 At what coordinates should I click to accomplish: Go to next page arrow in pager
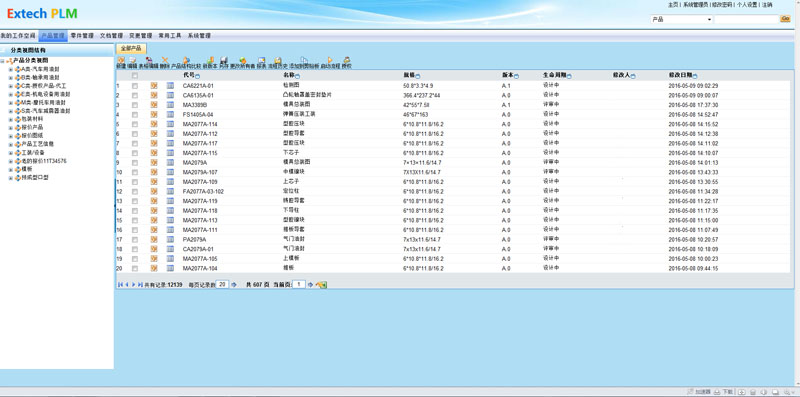tap(134, 285)
